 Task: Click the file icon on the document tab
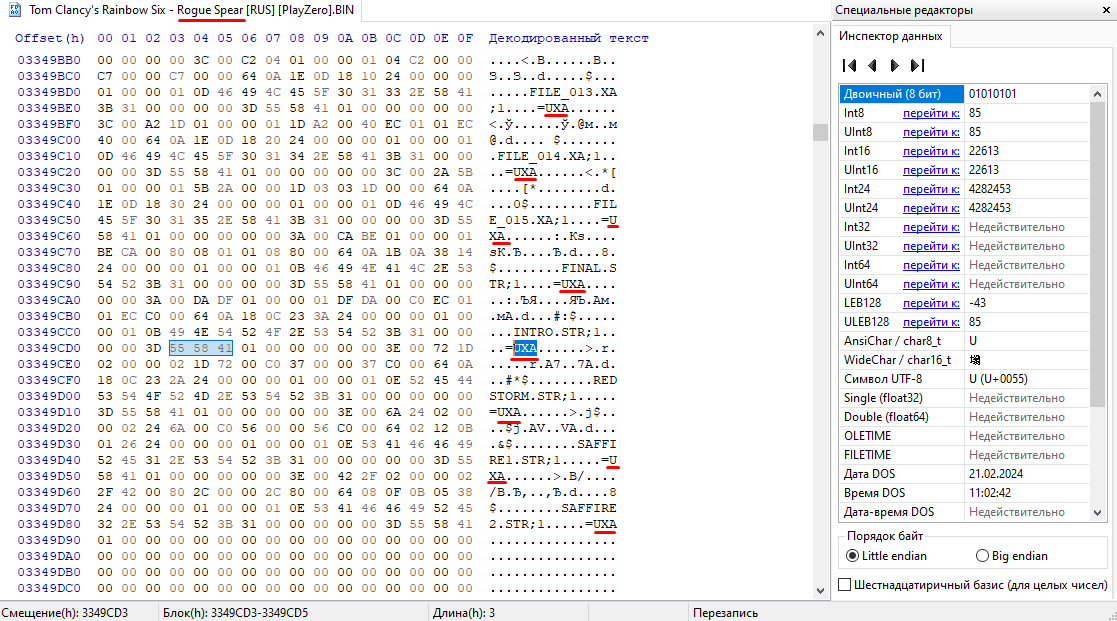tap(14, 10)
